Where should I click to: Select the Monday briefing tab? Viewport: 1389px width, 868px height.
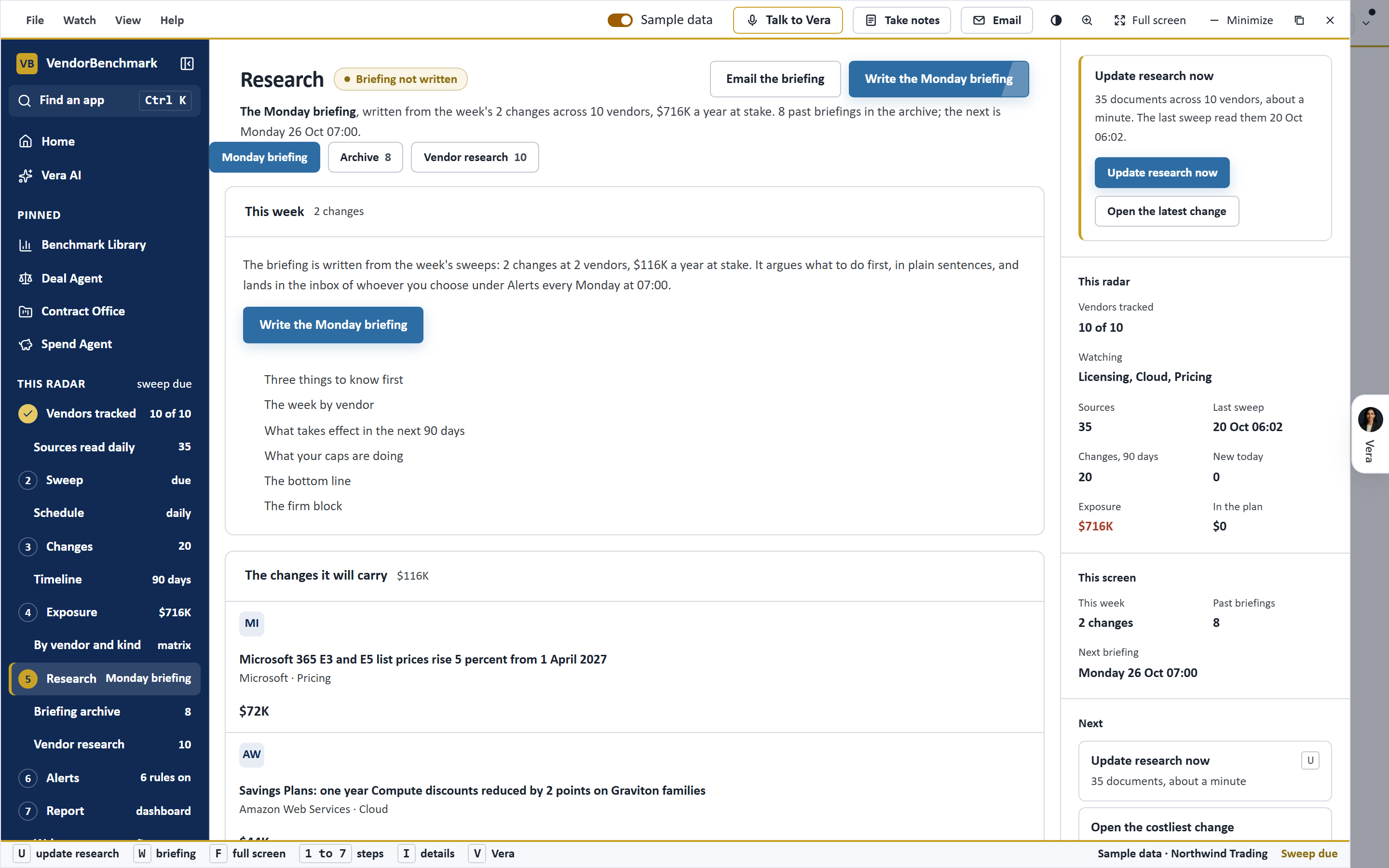tap(265, 157)
